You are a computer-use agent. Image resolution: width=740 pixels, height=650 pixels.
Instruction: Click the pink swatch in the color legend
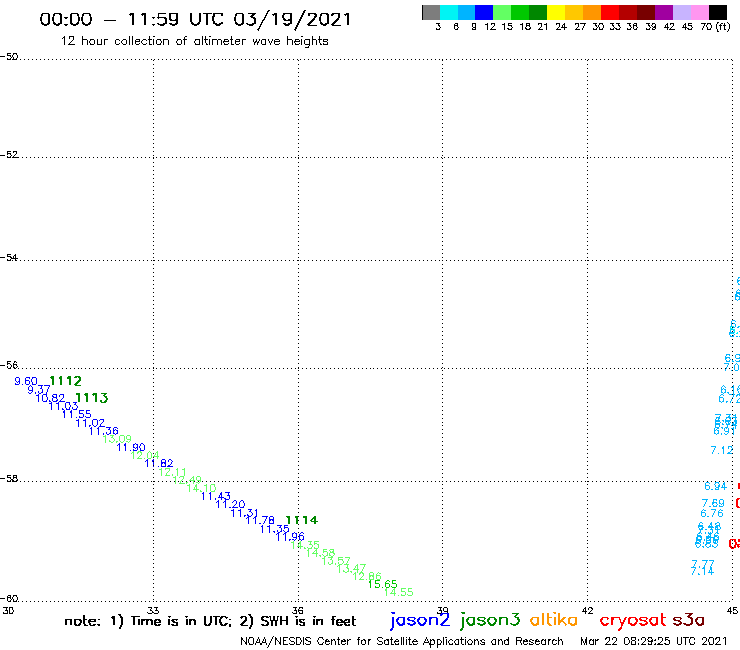(699, 12)
